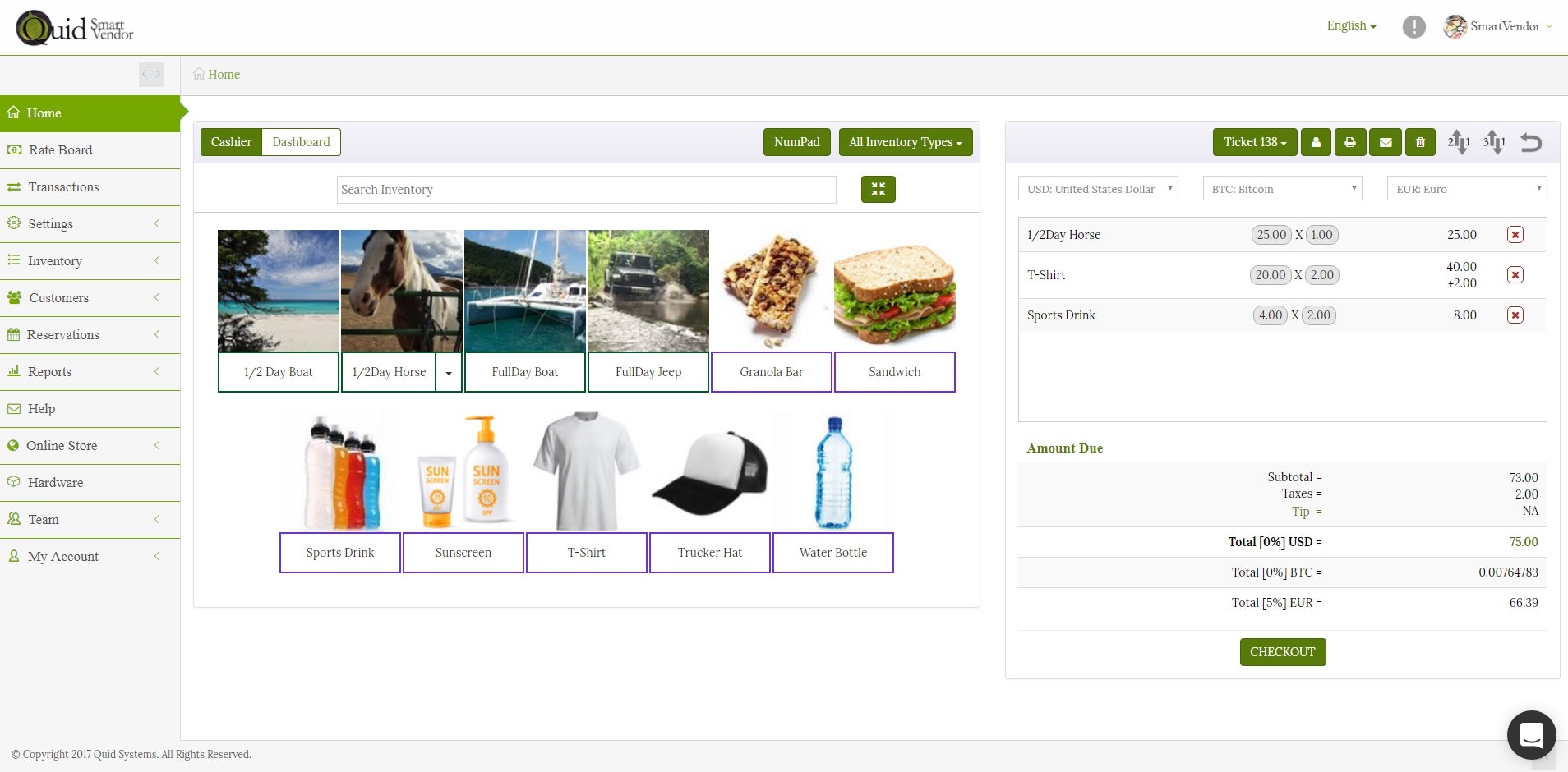Click the collapse-grid icon next to Search Inventory

click(877, 189)
